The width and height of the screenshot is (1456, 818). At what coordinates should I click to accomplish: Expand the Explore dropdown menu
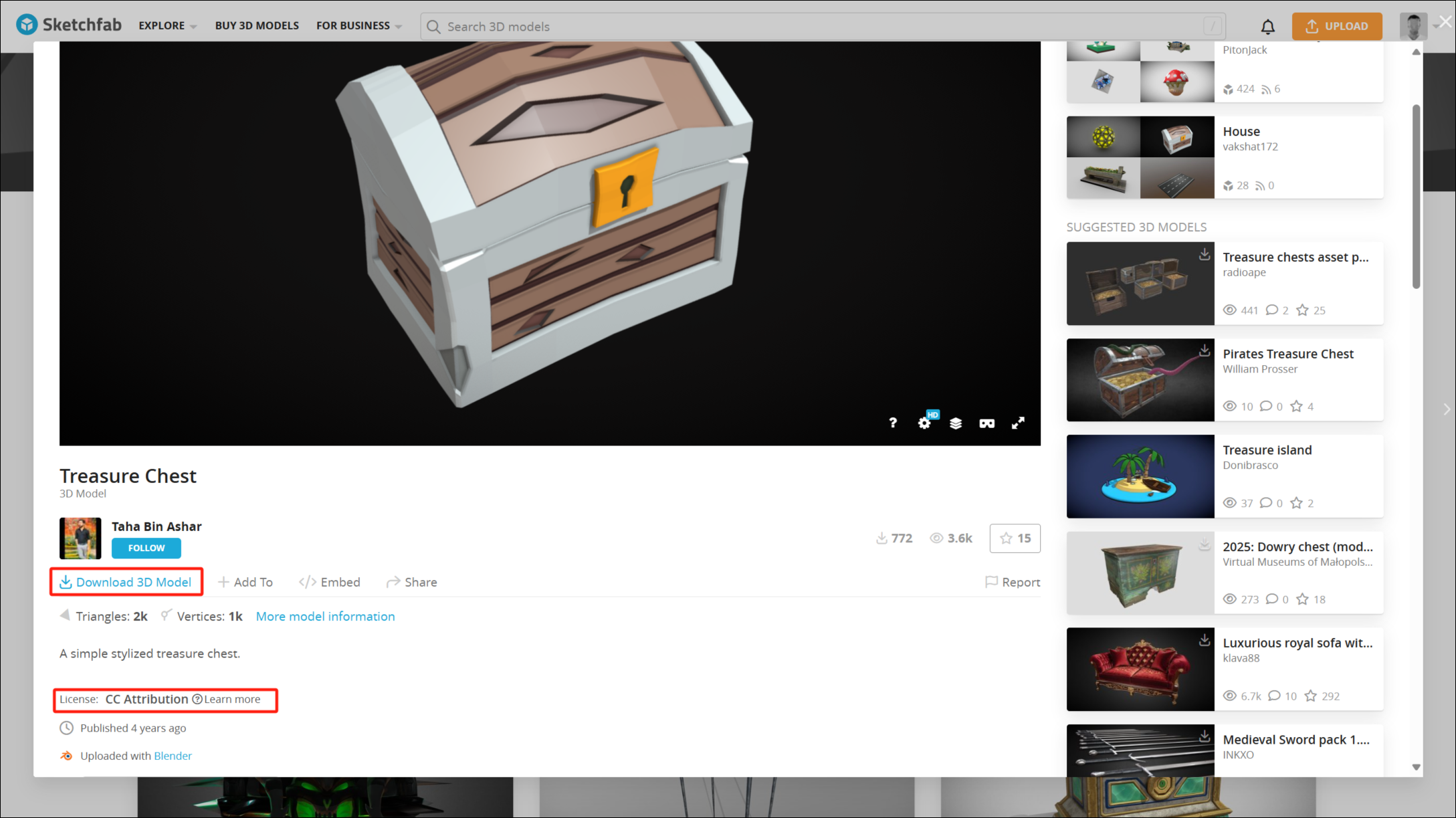coord(167,25)
